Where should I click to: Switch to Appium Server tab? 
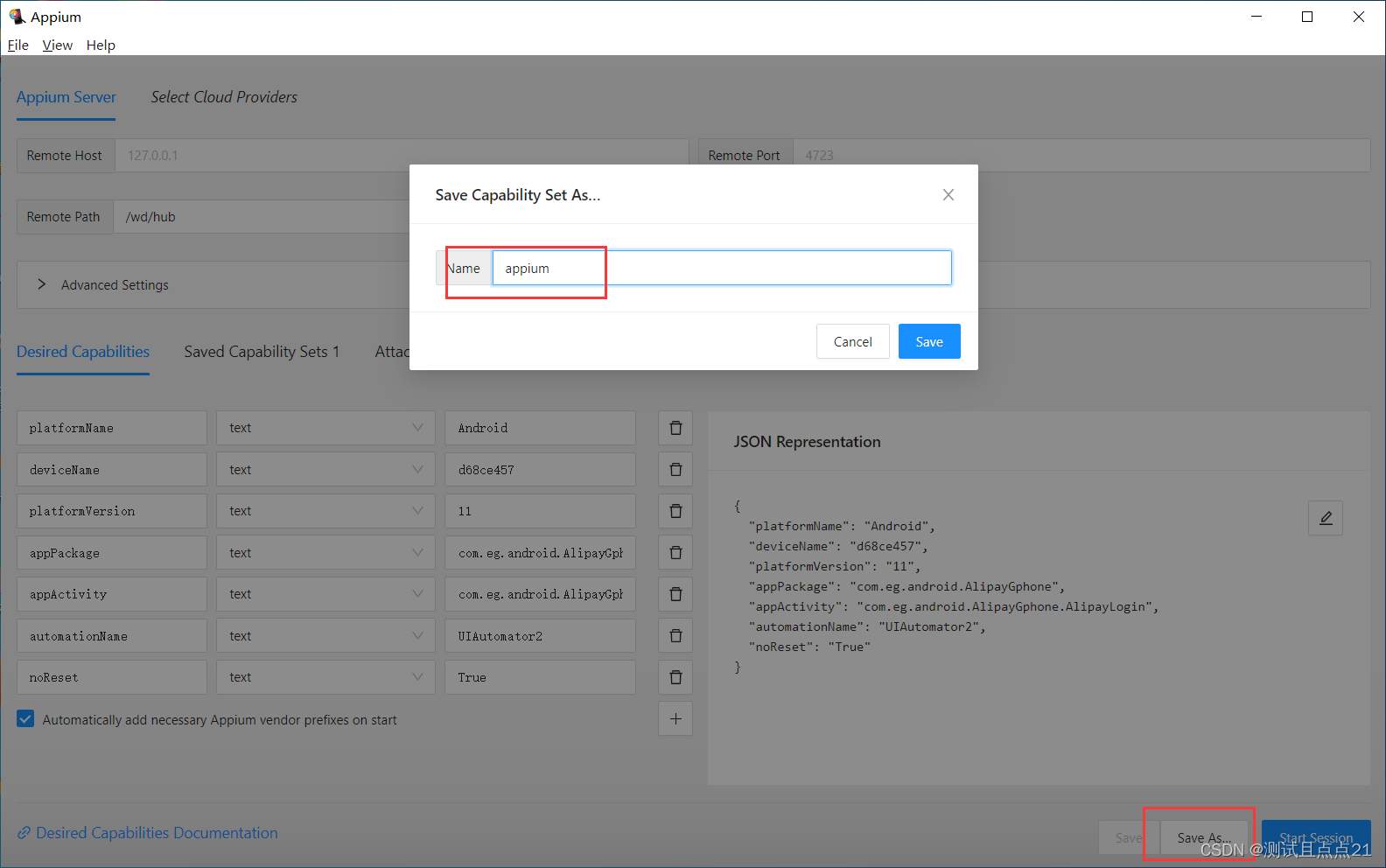coord(66,97)
